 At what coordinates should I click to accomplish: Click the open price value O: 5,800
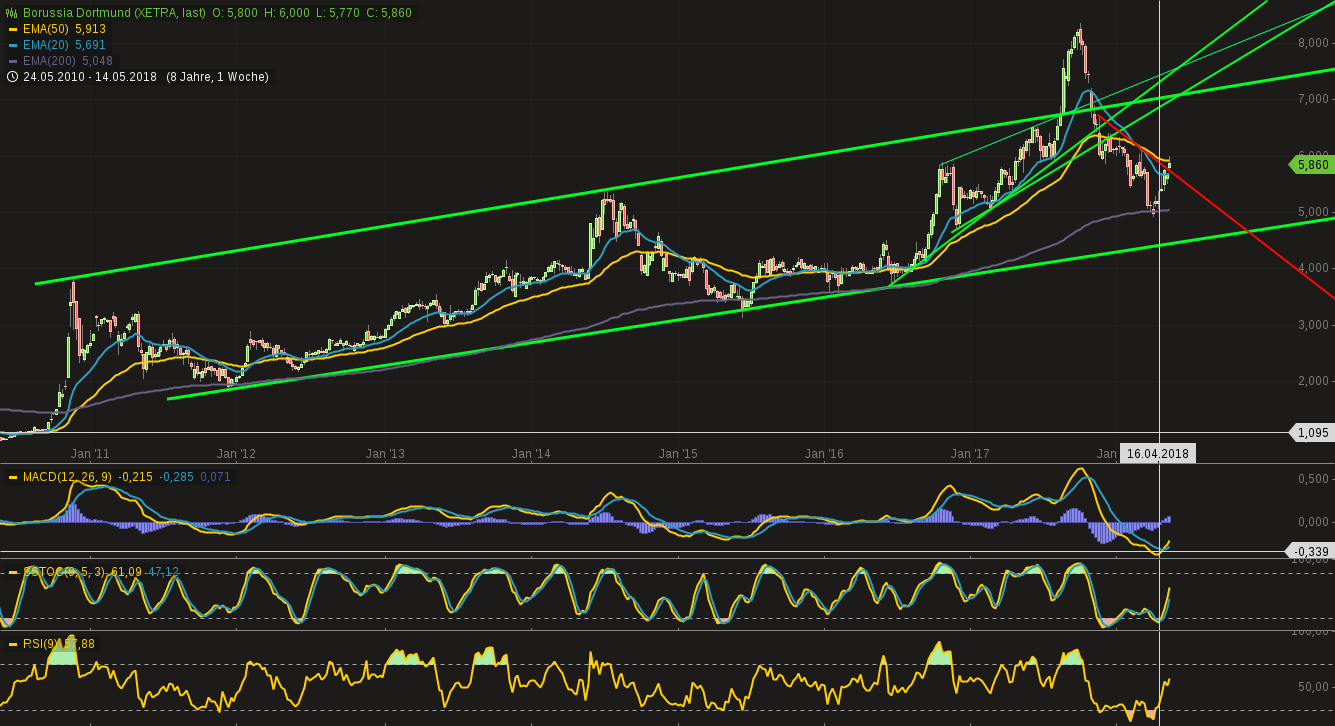click(x=235, y=13)
